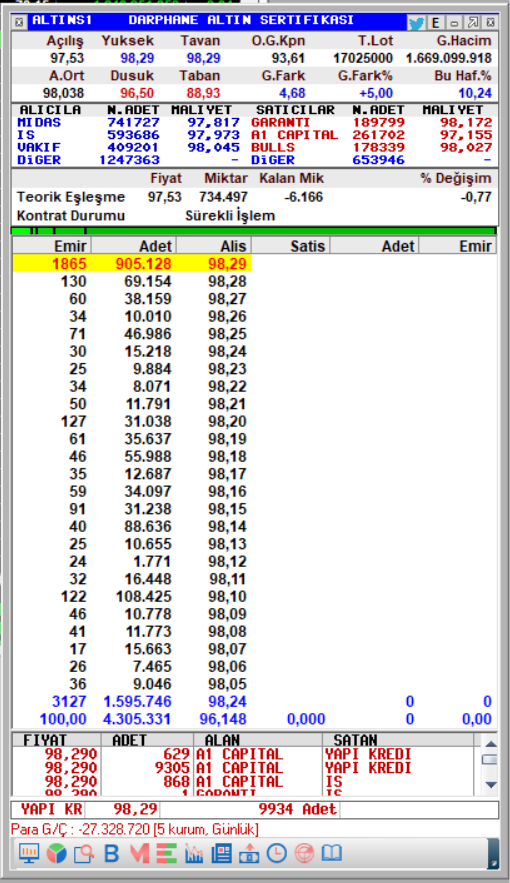
Task: Click the trades list up arrow
Action: click(x=490, y=743)
